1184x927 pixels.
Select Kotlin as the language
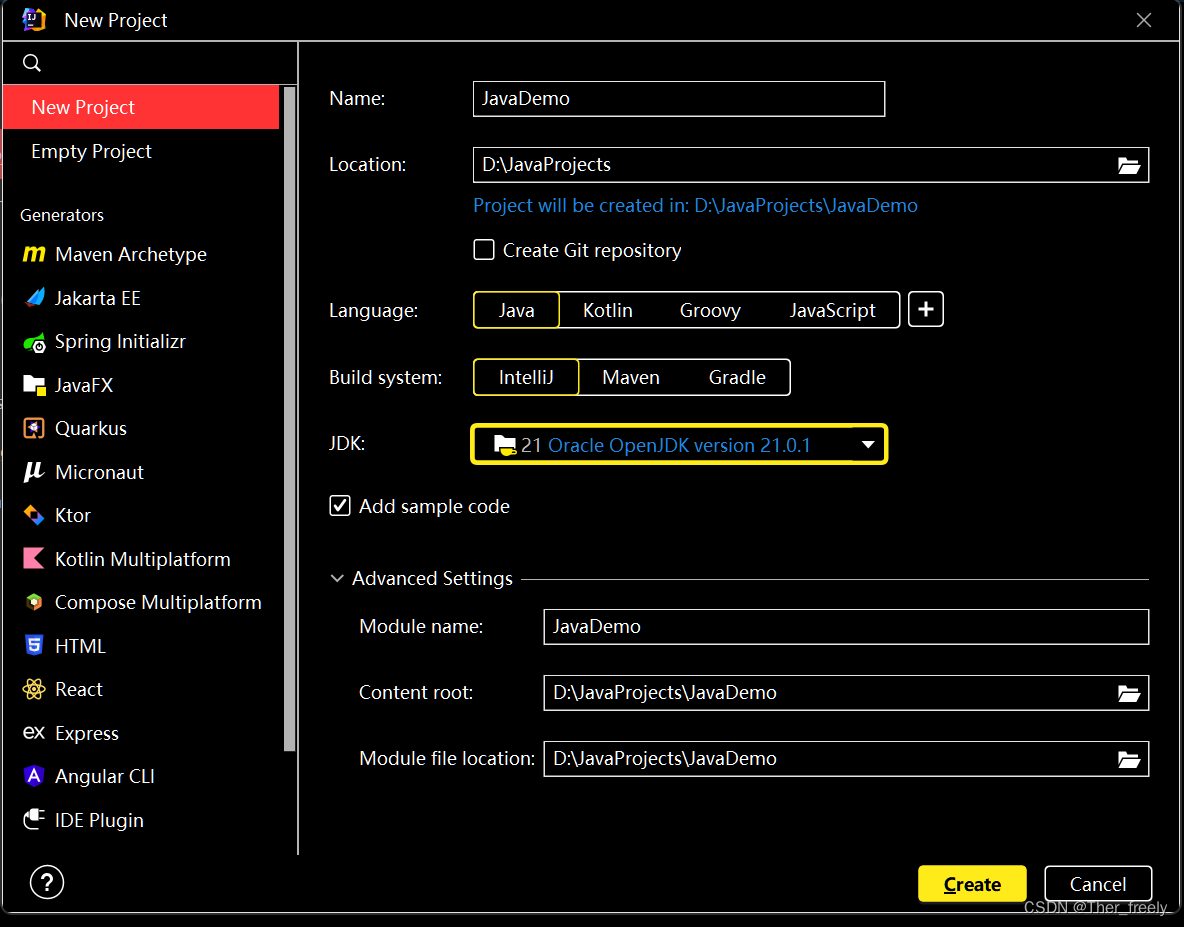[x=608, y=310]
